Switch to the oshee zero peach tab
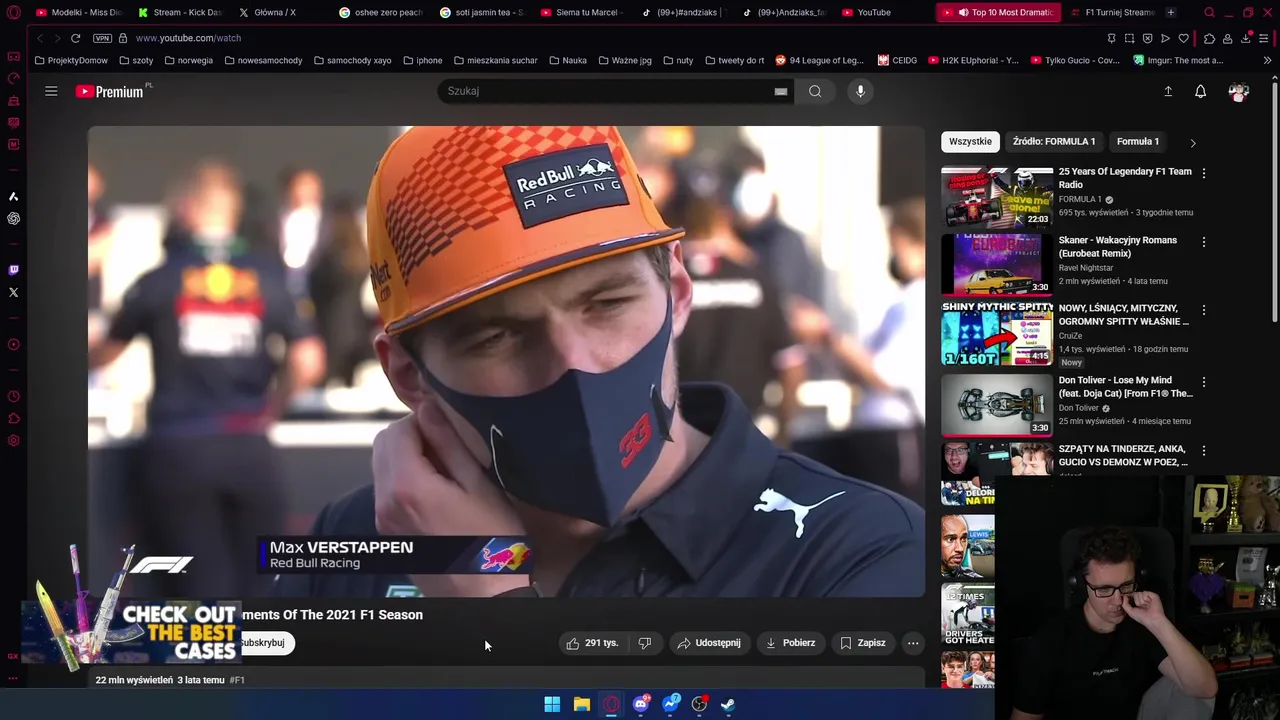This screenshot has height=720, width=1280. coord(381,12)
